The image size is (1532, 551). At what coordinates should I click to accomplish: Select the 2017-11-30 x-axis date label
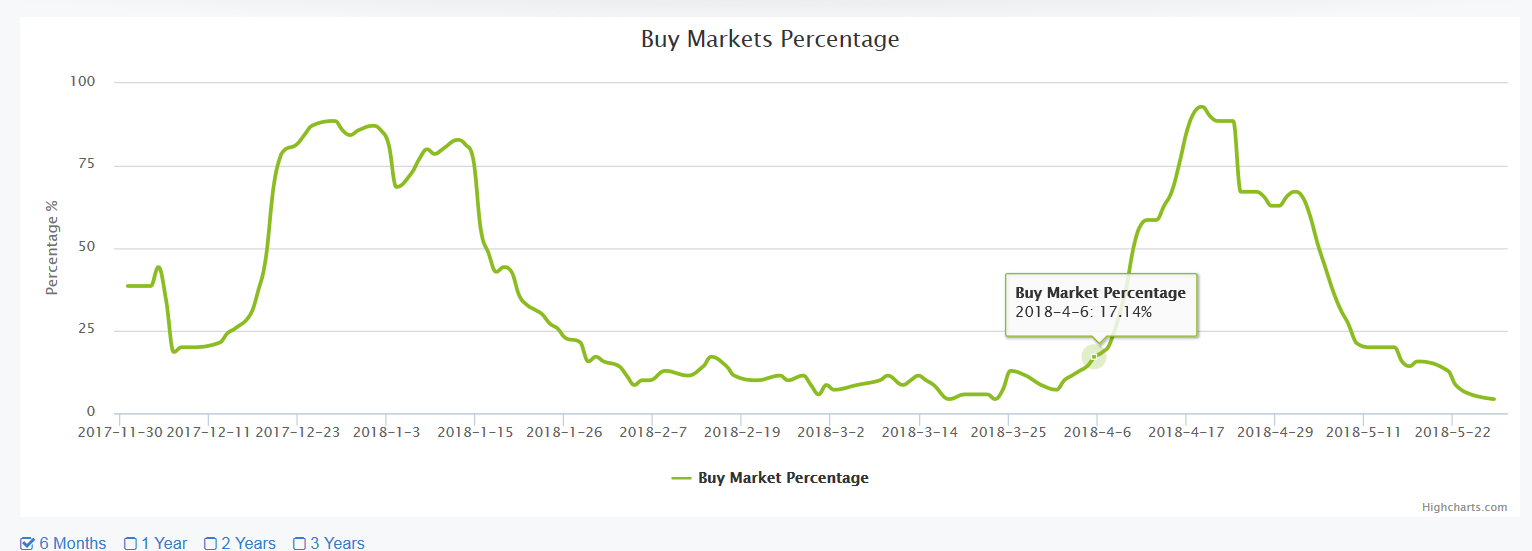click(x=120, y=432)
